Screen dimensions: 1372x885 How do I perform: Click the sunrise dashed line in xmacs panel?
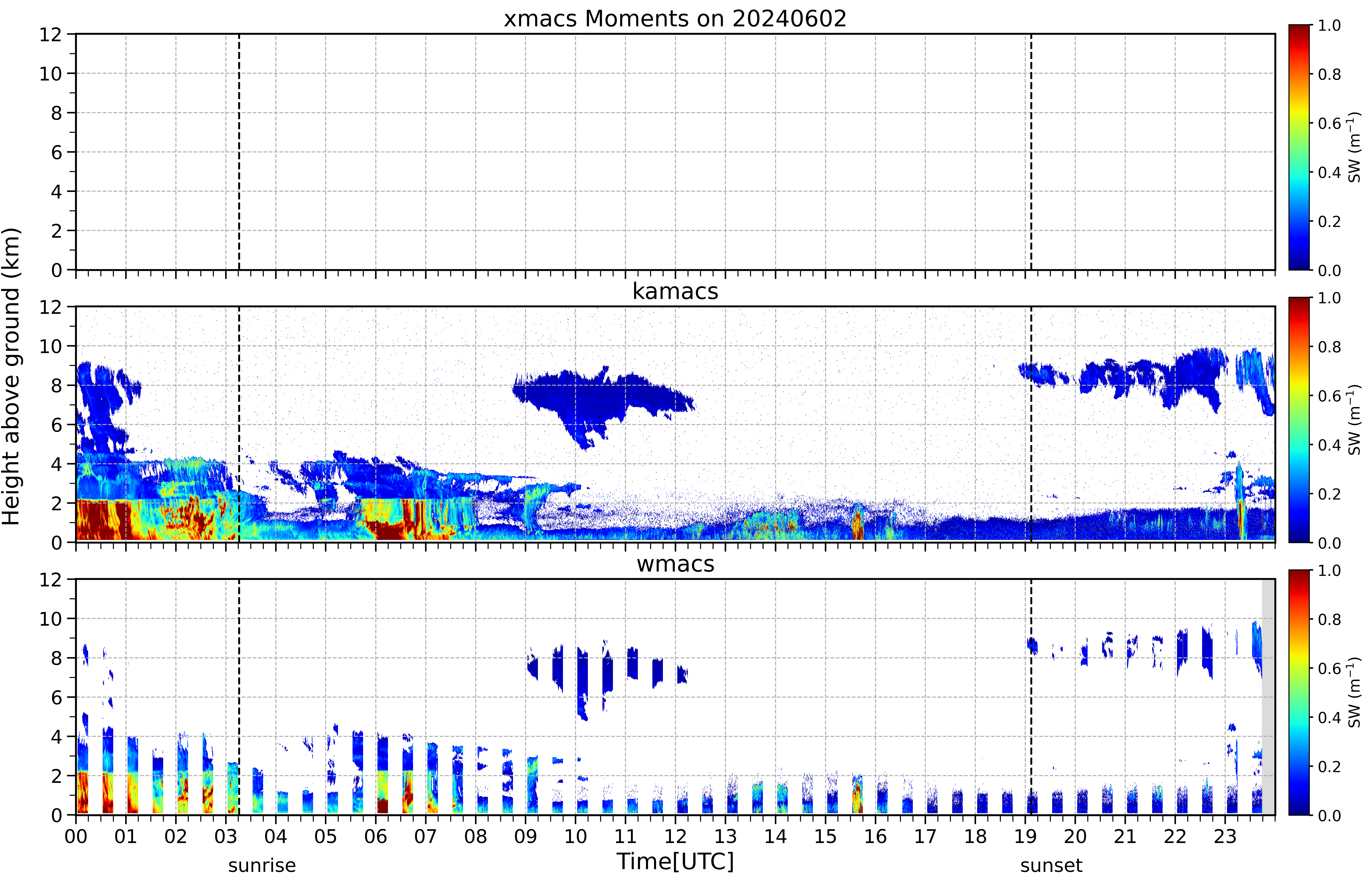[x=239, y=152]
